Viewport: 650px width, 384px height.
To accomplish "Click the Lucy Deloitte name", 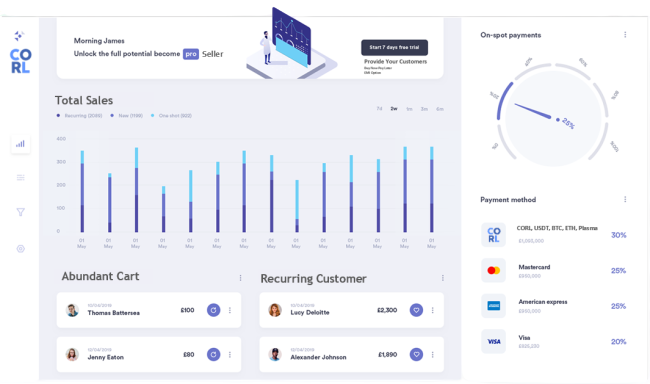I will click(310, 313).
